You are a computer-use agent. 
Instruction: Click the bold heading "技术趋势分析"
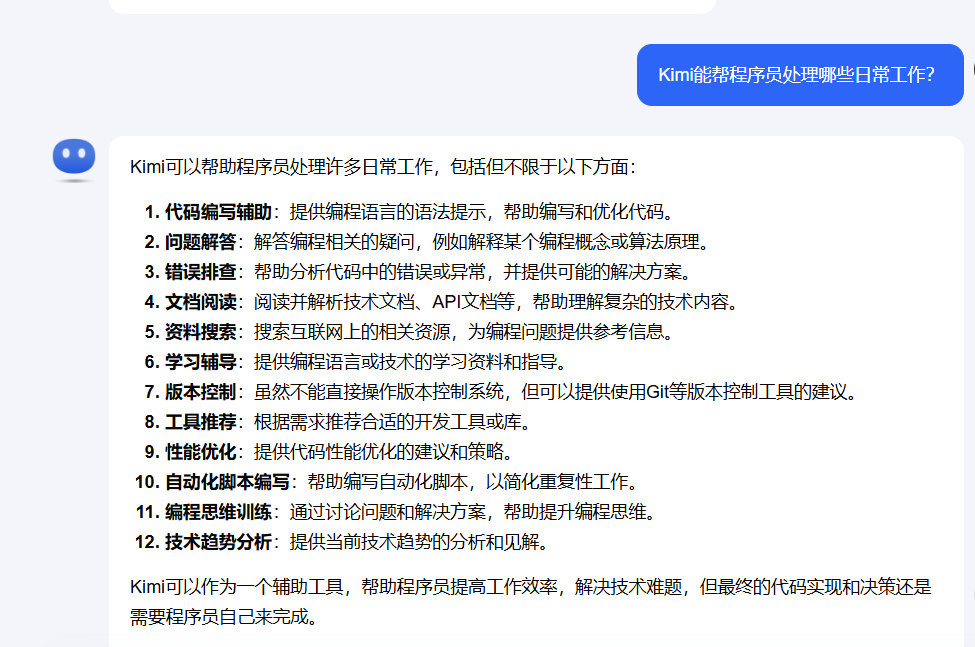218,542
